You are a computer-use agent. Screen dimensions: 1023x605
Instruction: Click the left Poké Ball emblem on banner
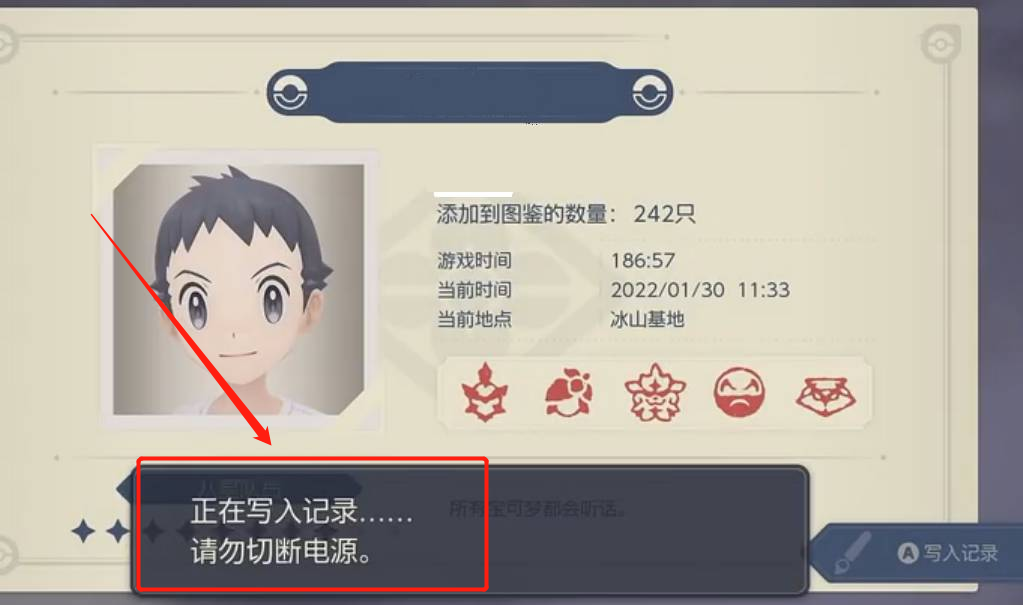pos(290,93)
